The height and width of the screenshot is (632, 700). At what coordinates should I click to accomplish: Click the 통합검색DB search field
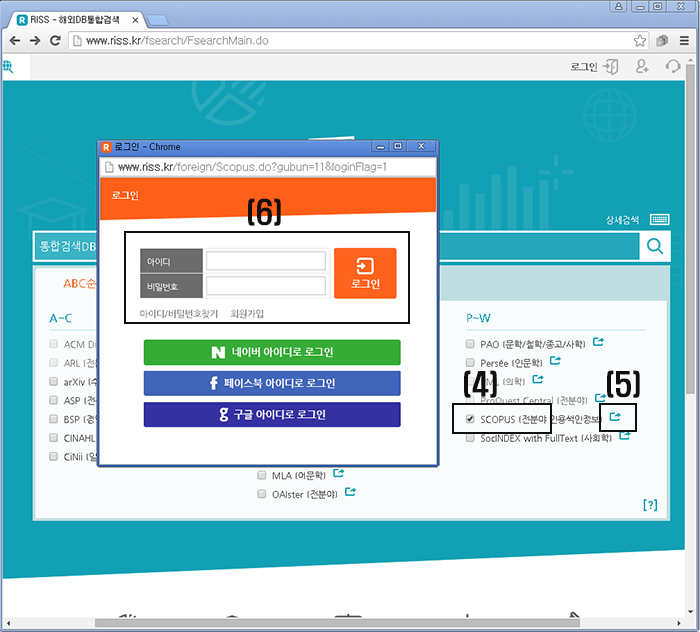pyautogui.click(x=337, y=246)
